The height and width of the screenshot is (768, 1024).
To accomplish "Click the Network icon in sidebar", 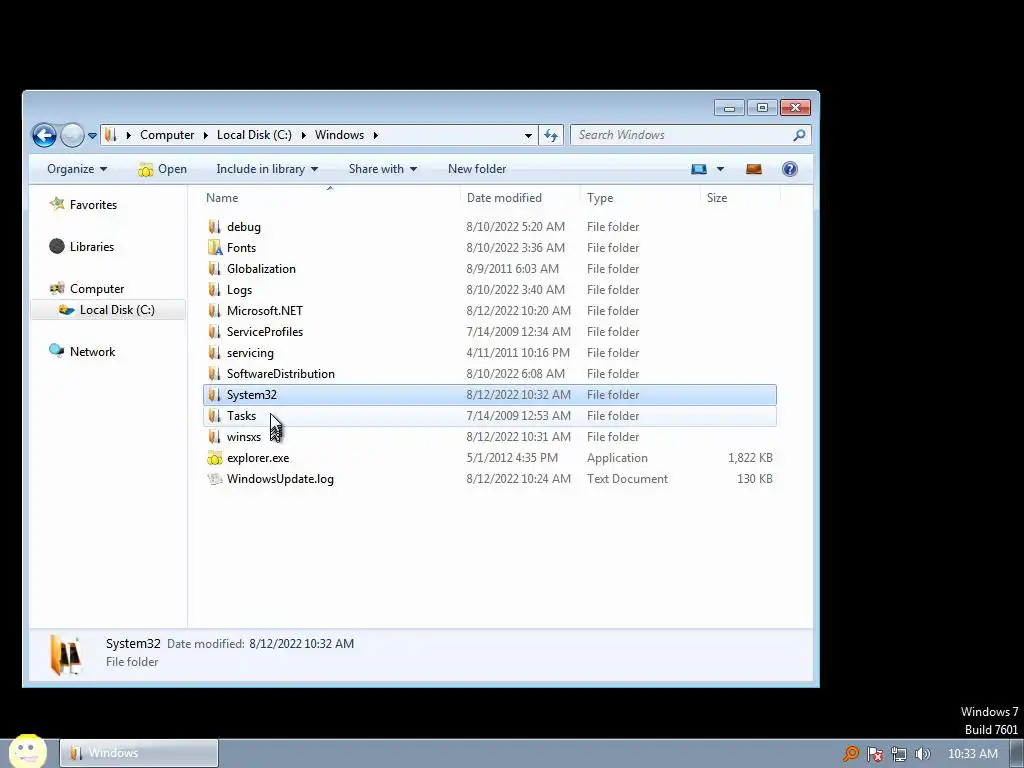I will coord(57,351).
